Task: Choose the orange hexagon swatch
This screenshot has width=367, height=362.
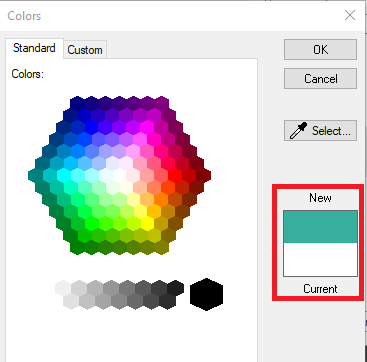Action: point(161,199)
